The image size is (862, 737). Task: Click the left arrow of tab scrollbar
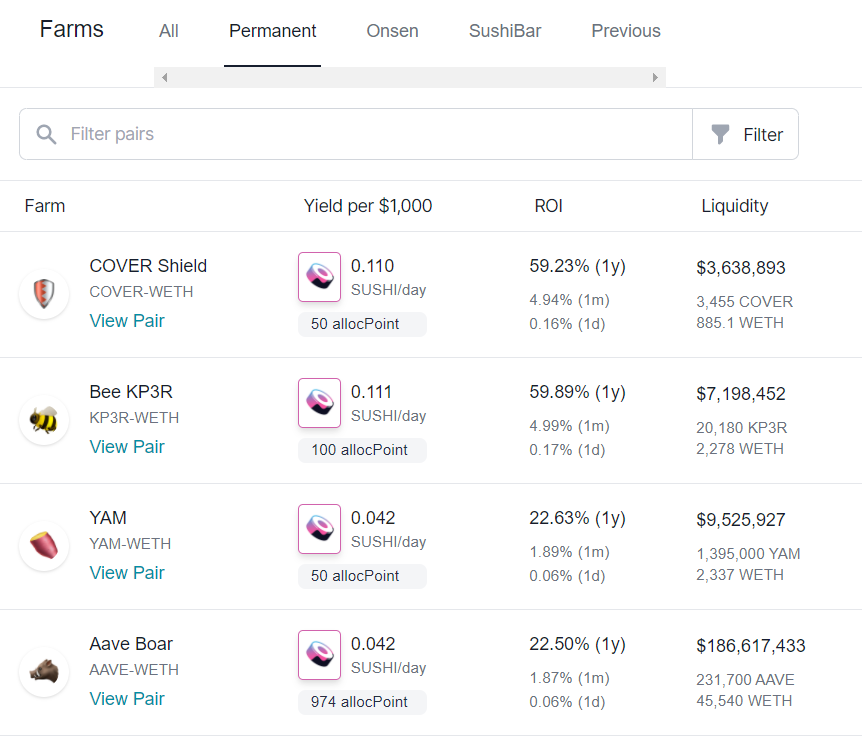pyautogui.click(x=164, y=77)
